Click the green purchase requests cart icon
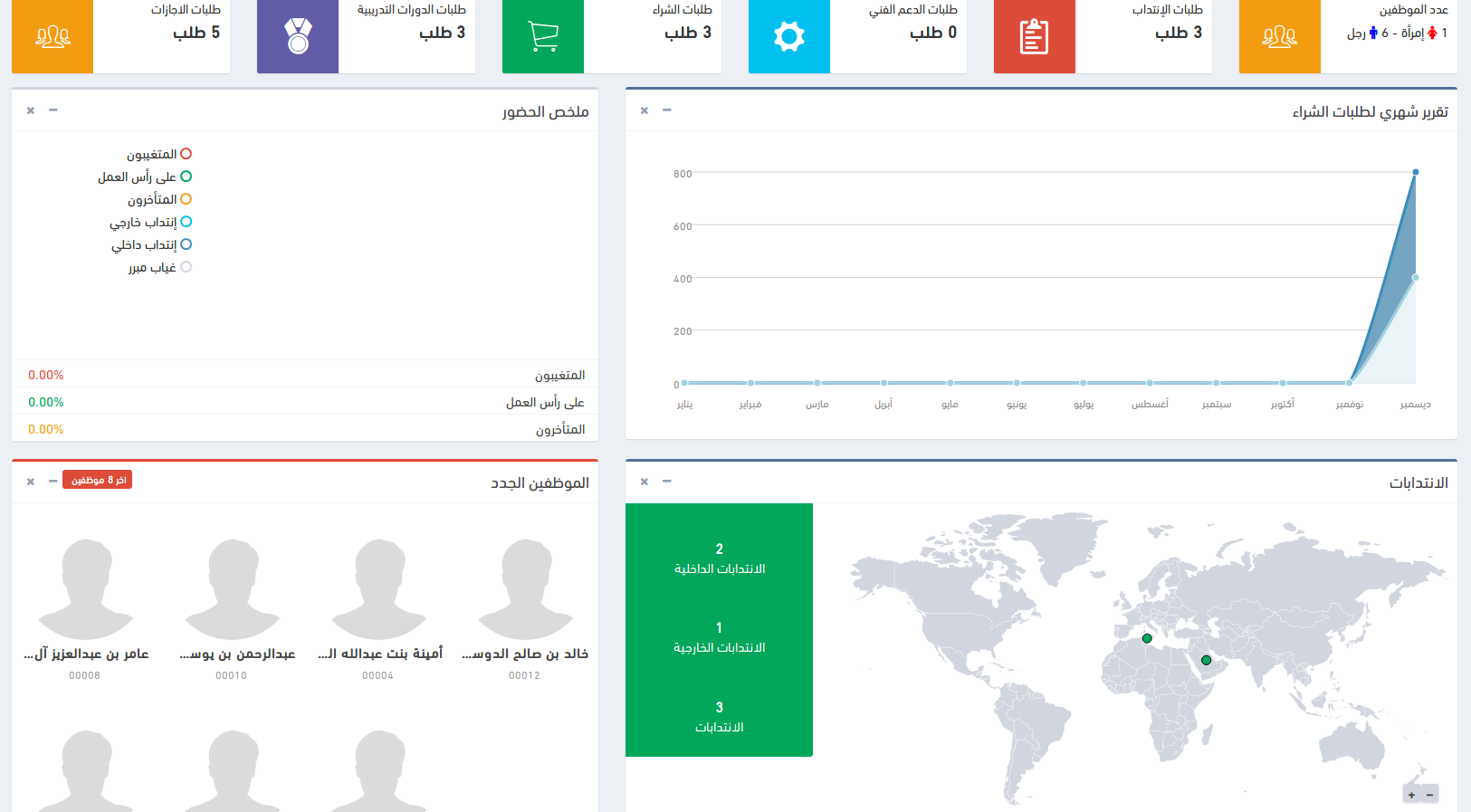 coord(543,37)
